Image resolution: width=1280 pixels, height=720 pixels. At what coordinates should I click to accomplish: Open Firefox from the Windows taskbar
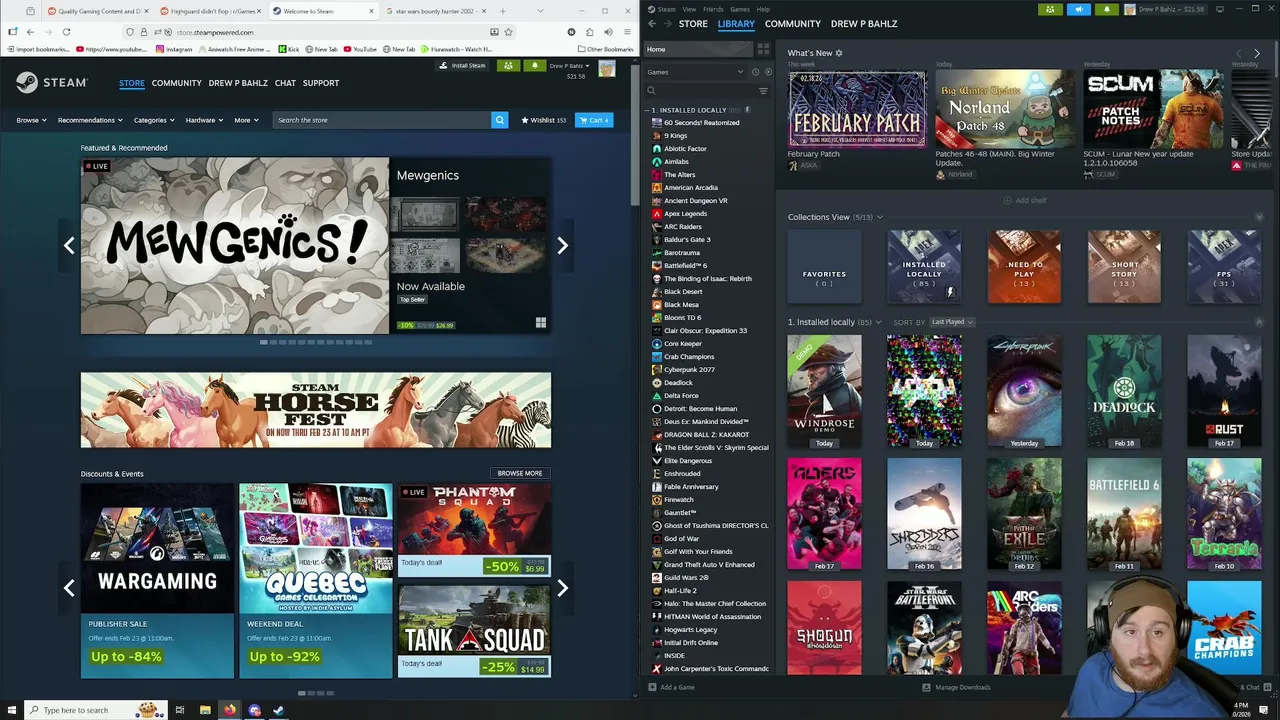[x=229, y=710]
